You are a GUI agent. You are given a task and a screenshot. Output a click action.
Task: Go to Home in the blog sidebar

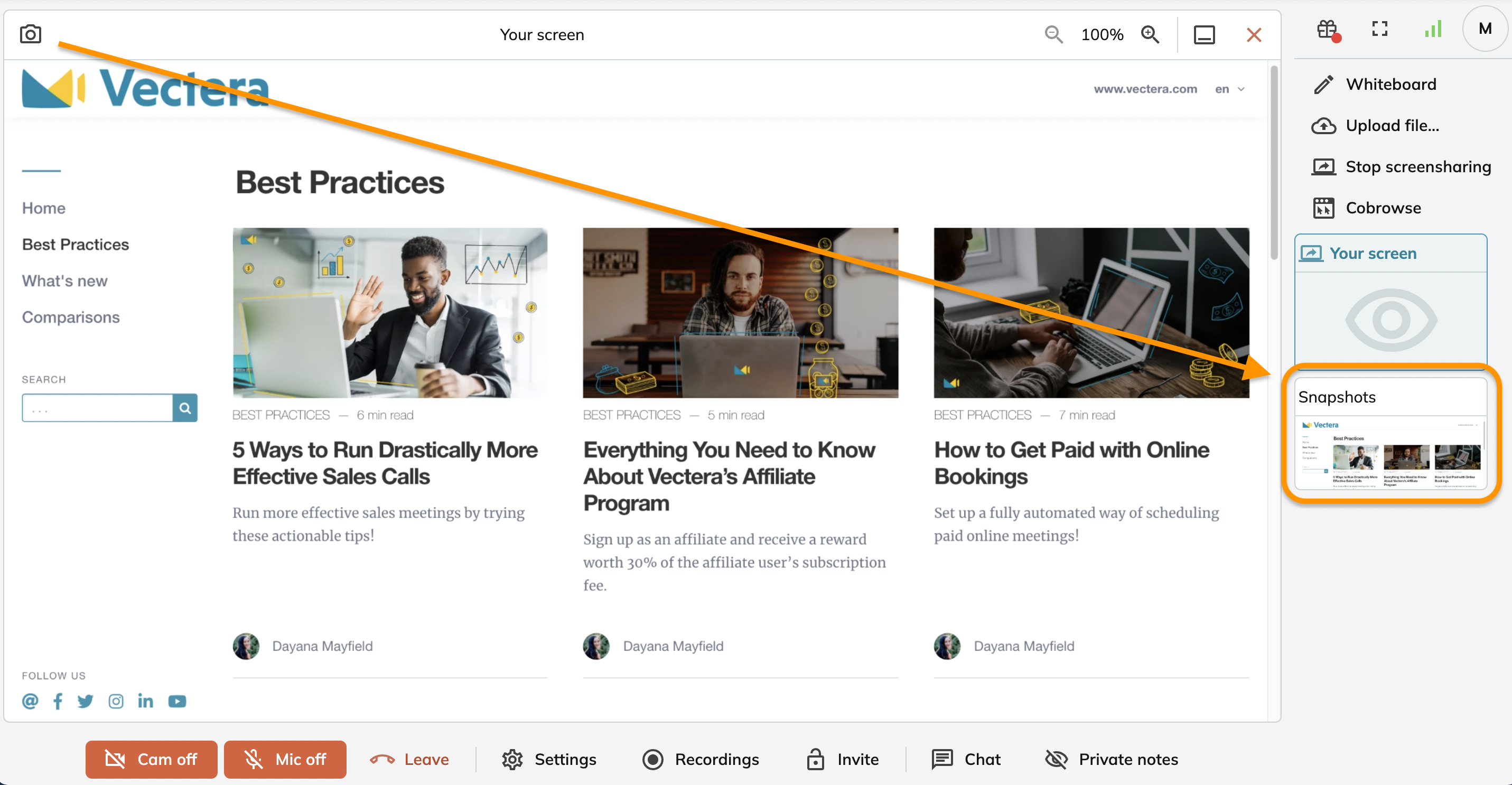click(43, 208)
